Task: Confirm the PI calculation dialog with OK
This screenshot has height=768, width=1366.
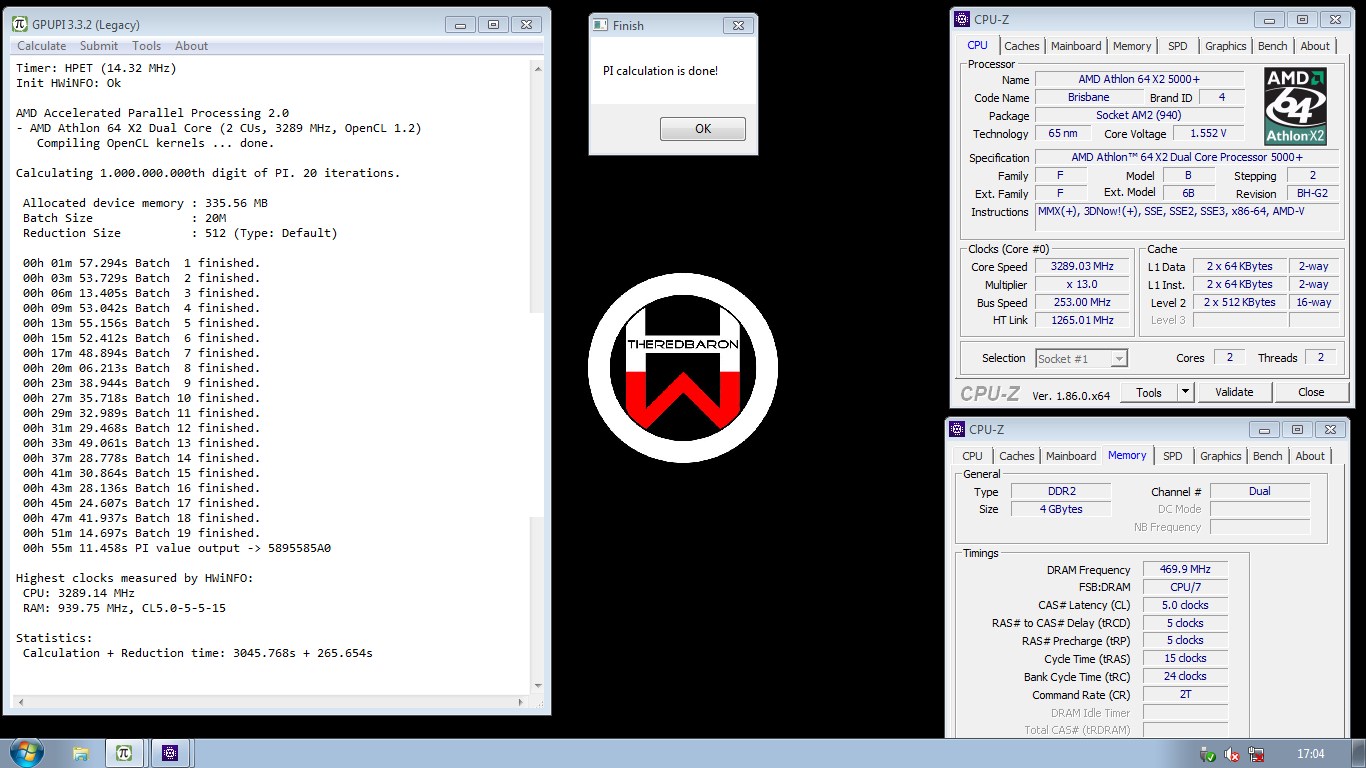Action: (x=703, y=128)
